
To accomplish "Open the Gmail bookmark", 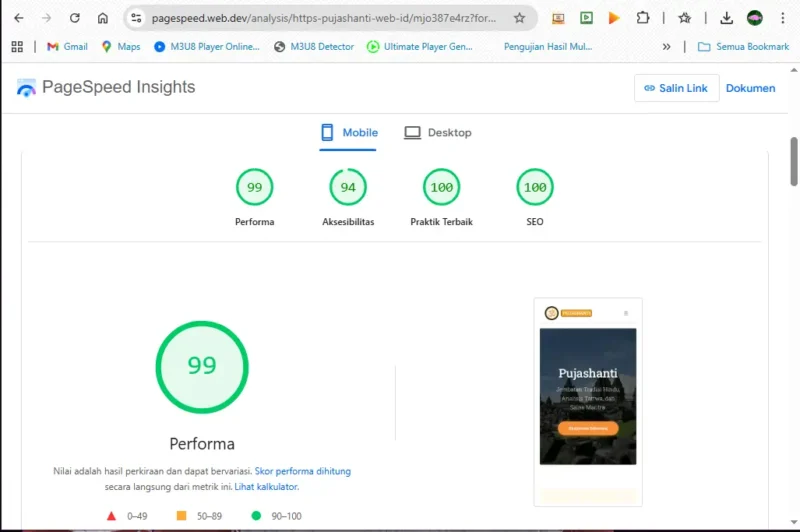I will click(x=67, y=47).
